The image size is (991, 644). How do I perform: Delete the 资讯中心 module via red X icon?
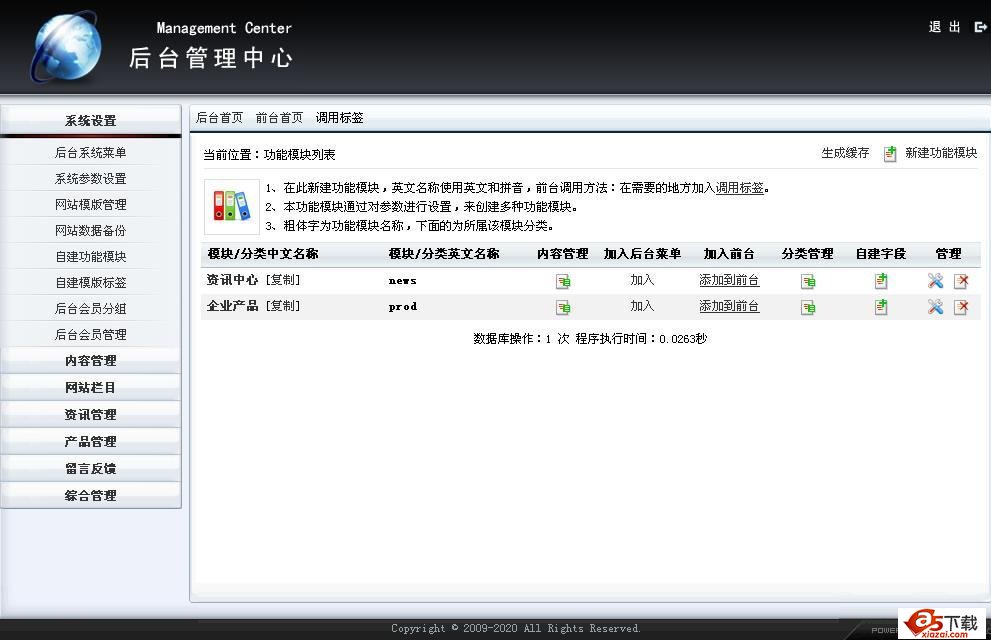(961, 281)
